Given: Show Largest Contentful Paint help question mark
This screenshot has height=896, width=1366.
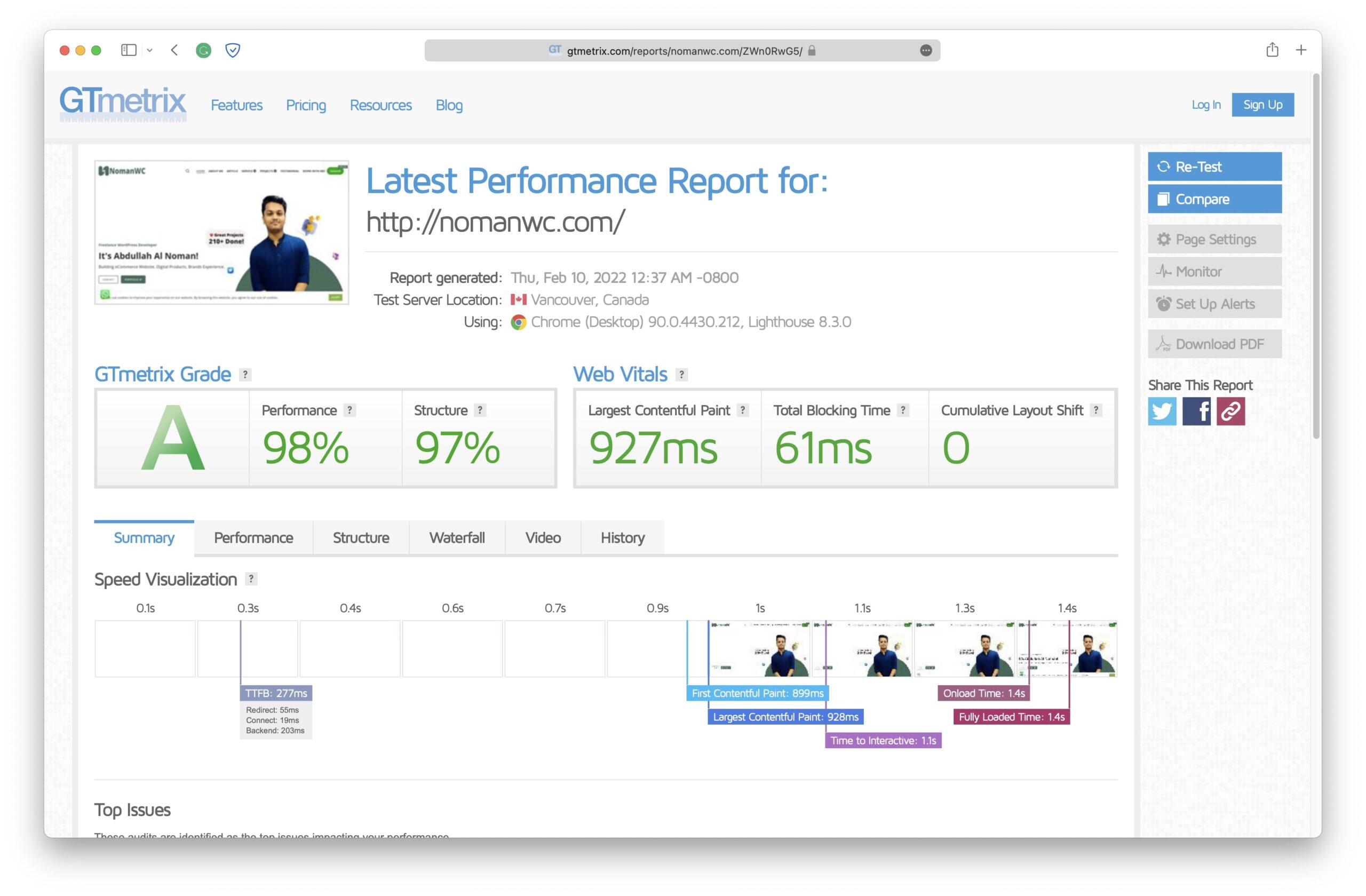Looking at the screenshot, I should click(743, 410).
